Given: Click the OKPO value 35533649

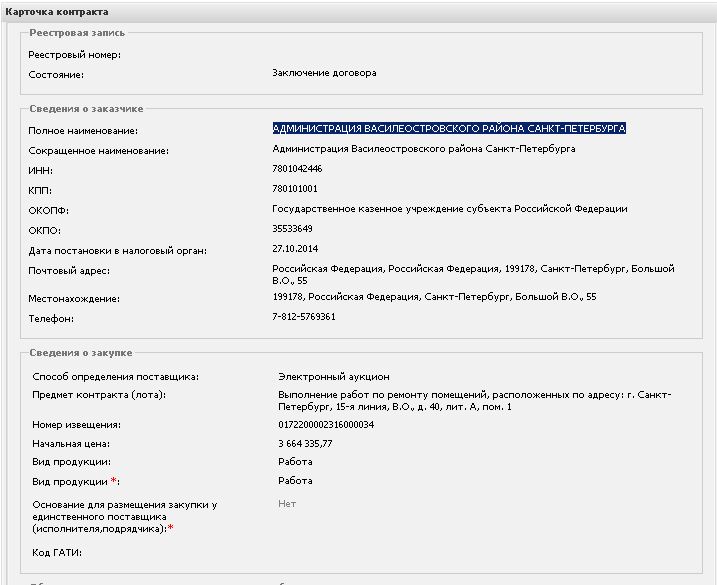Looking at the screenshot, I should click(293, 229).
